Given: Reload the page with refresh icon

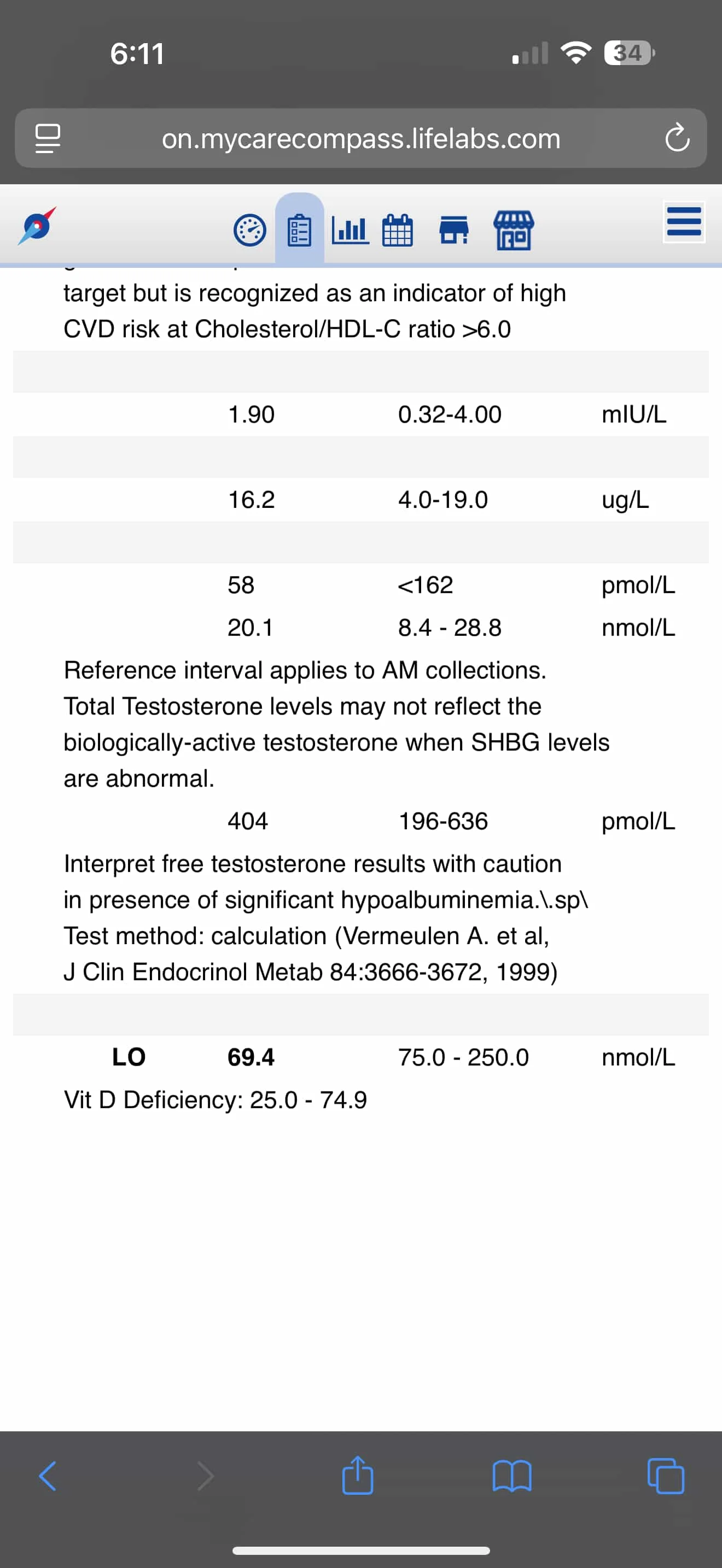Looking at the screenshot, I should pos(677,138).
